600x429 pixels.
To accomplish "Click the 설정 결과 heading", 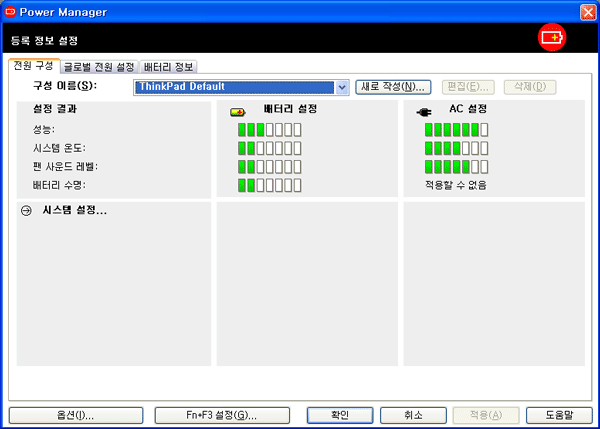I will (55, 109).
